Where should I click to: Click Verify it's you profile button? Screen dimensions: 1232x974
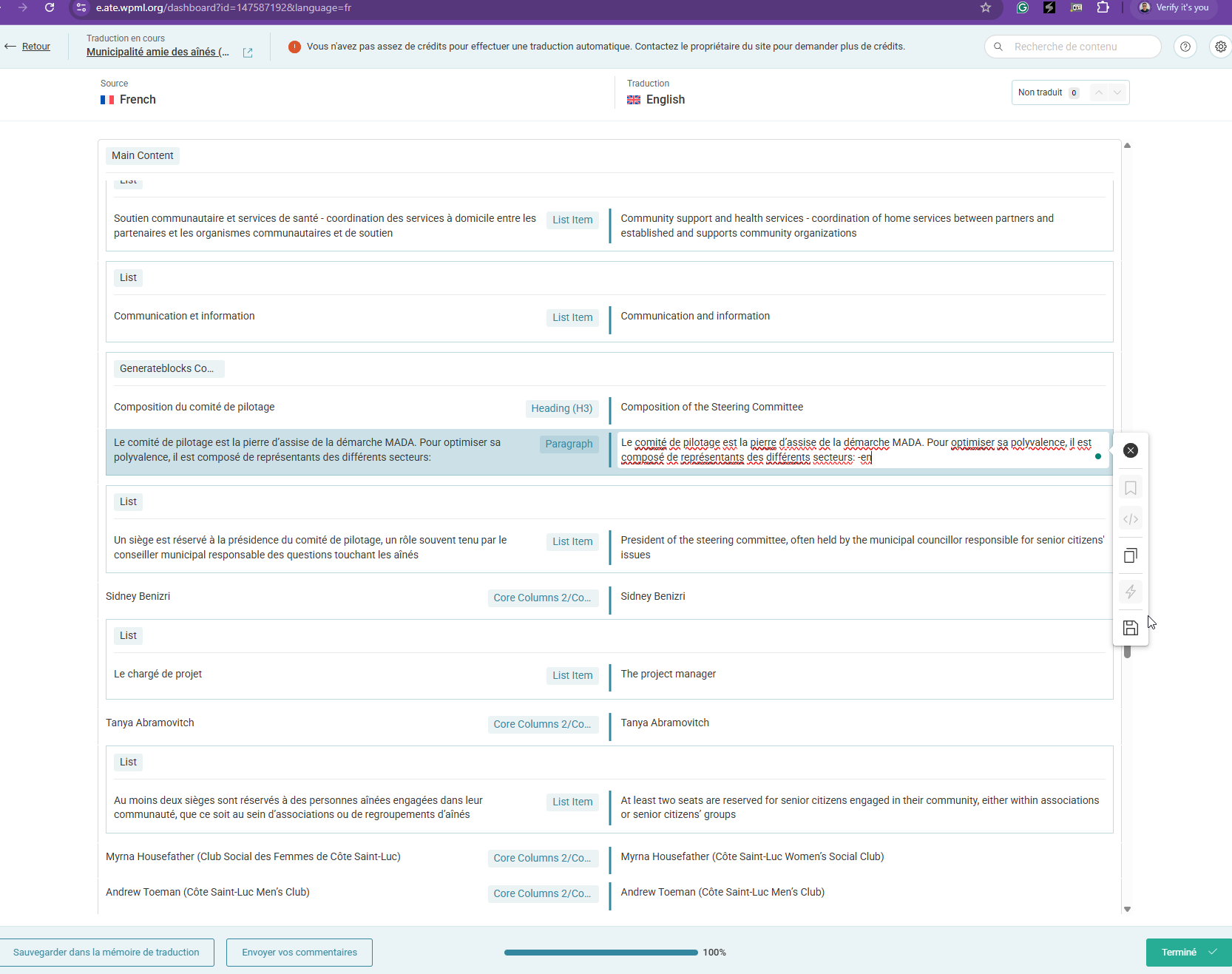[x=1174, y=7]
